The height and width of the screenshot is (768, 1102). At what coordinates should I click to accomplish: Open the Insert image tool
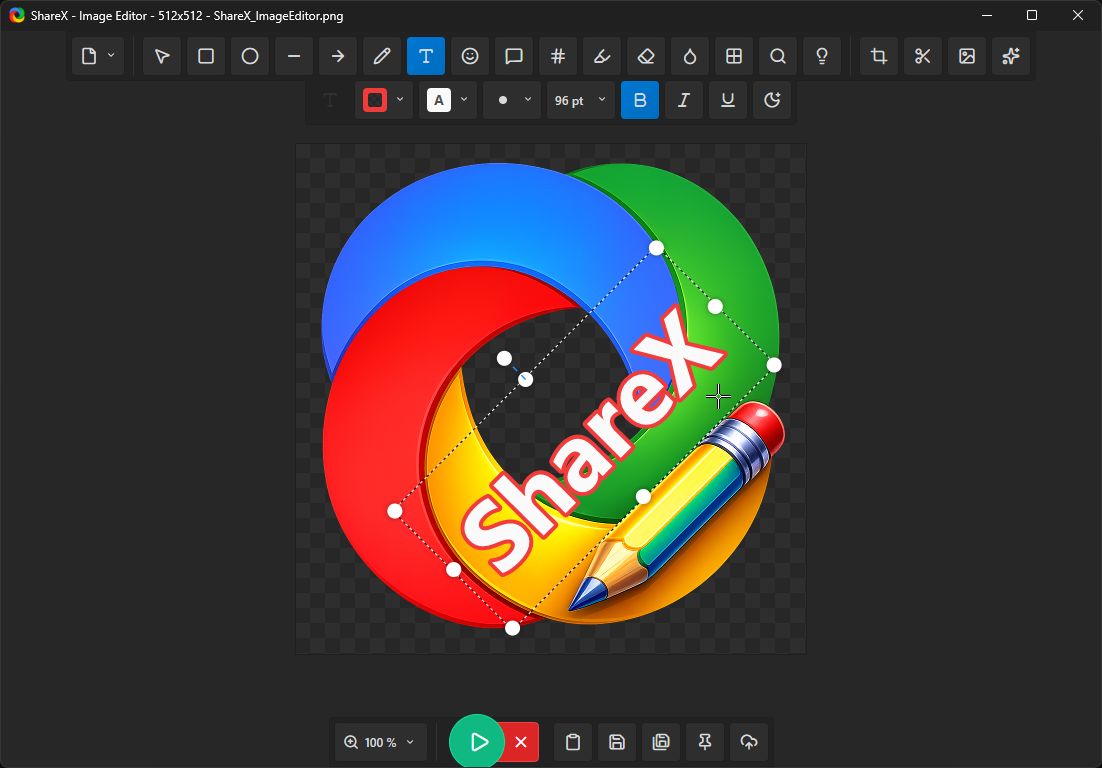click(967, 56)
